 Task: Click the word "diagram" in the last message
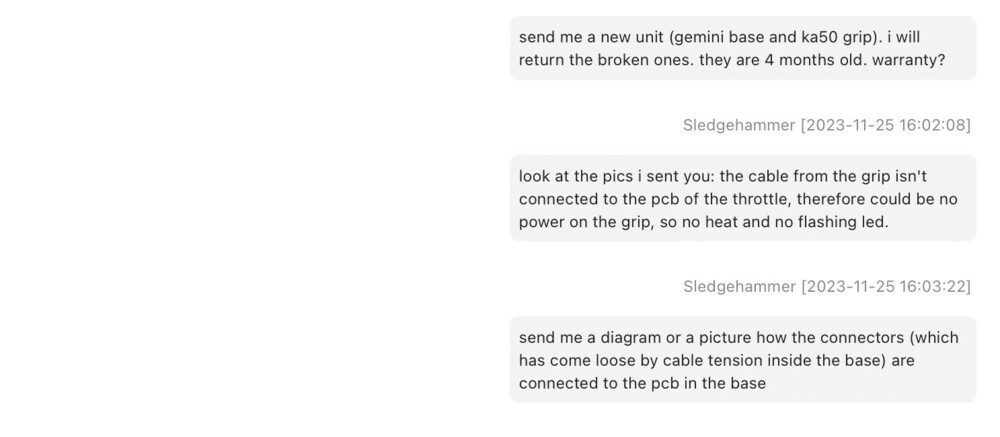(627, 338)
